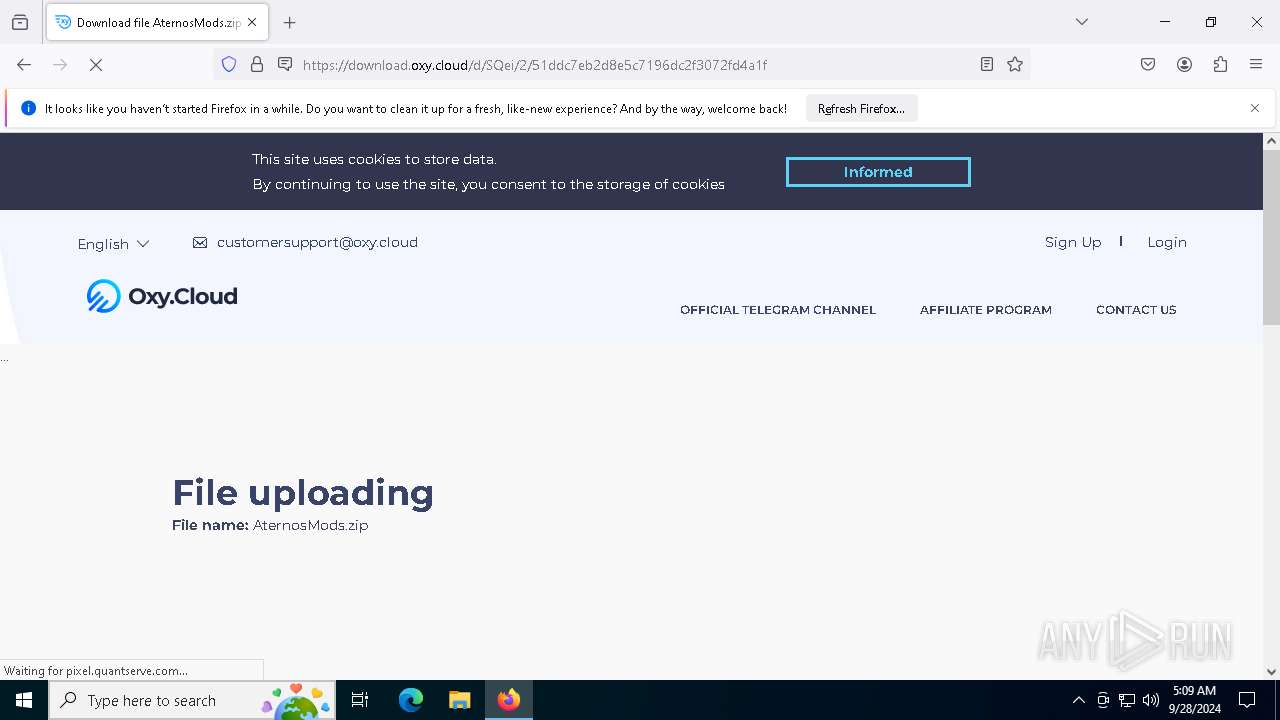This screenshot has height=720, width=1280.
Task: Open Task View on taskbar
Action: click(x=360, y=700)
